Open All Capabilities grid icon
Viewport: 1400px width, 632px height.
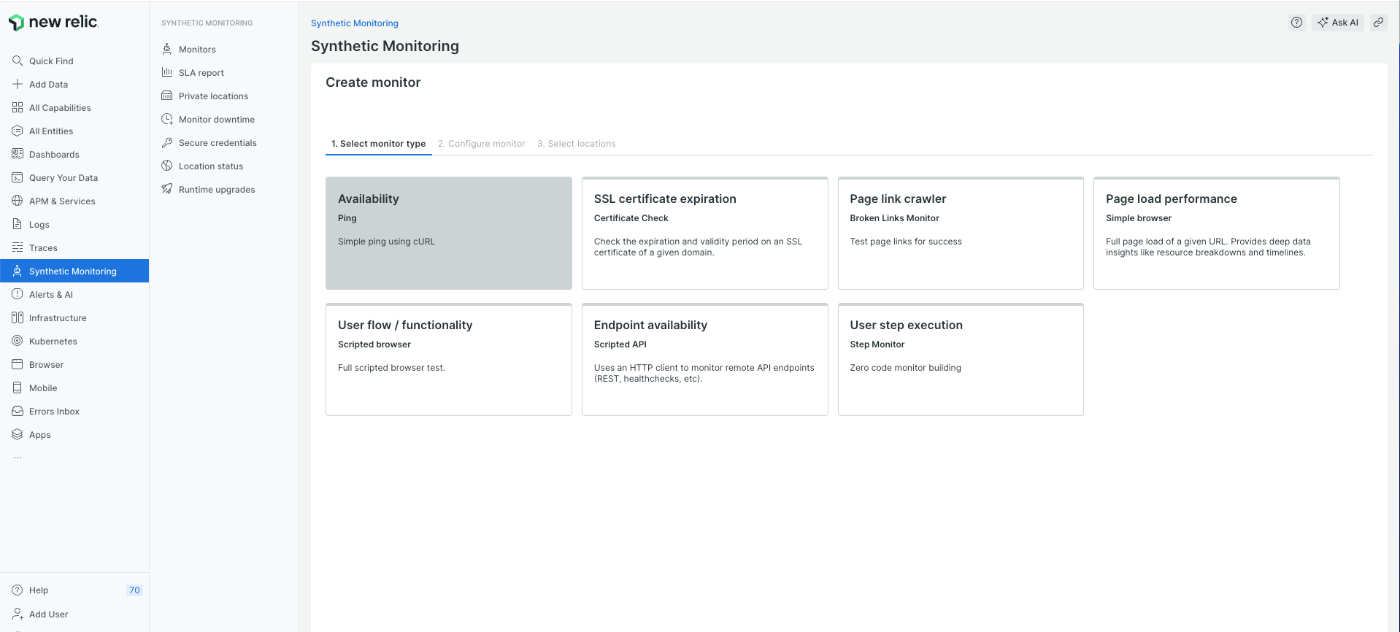(17, 107)
